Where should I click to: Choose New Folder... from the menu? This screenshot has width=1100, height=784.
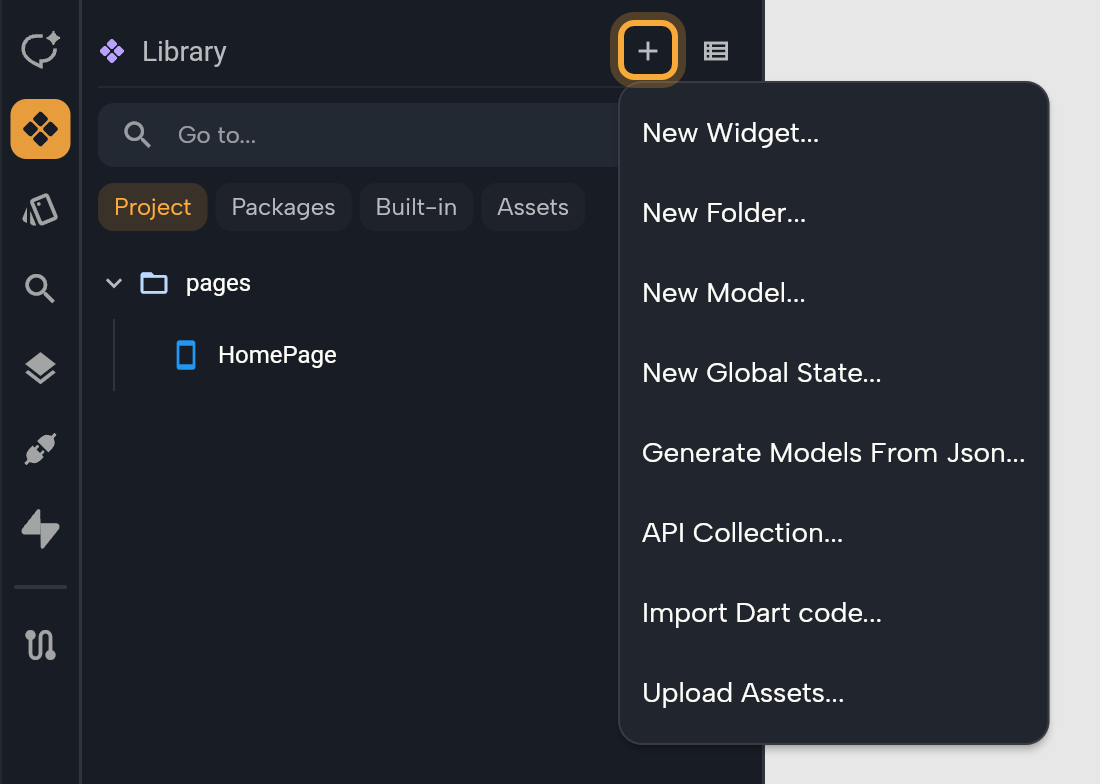point(833,212)
